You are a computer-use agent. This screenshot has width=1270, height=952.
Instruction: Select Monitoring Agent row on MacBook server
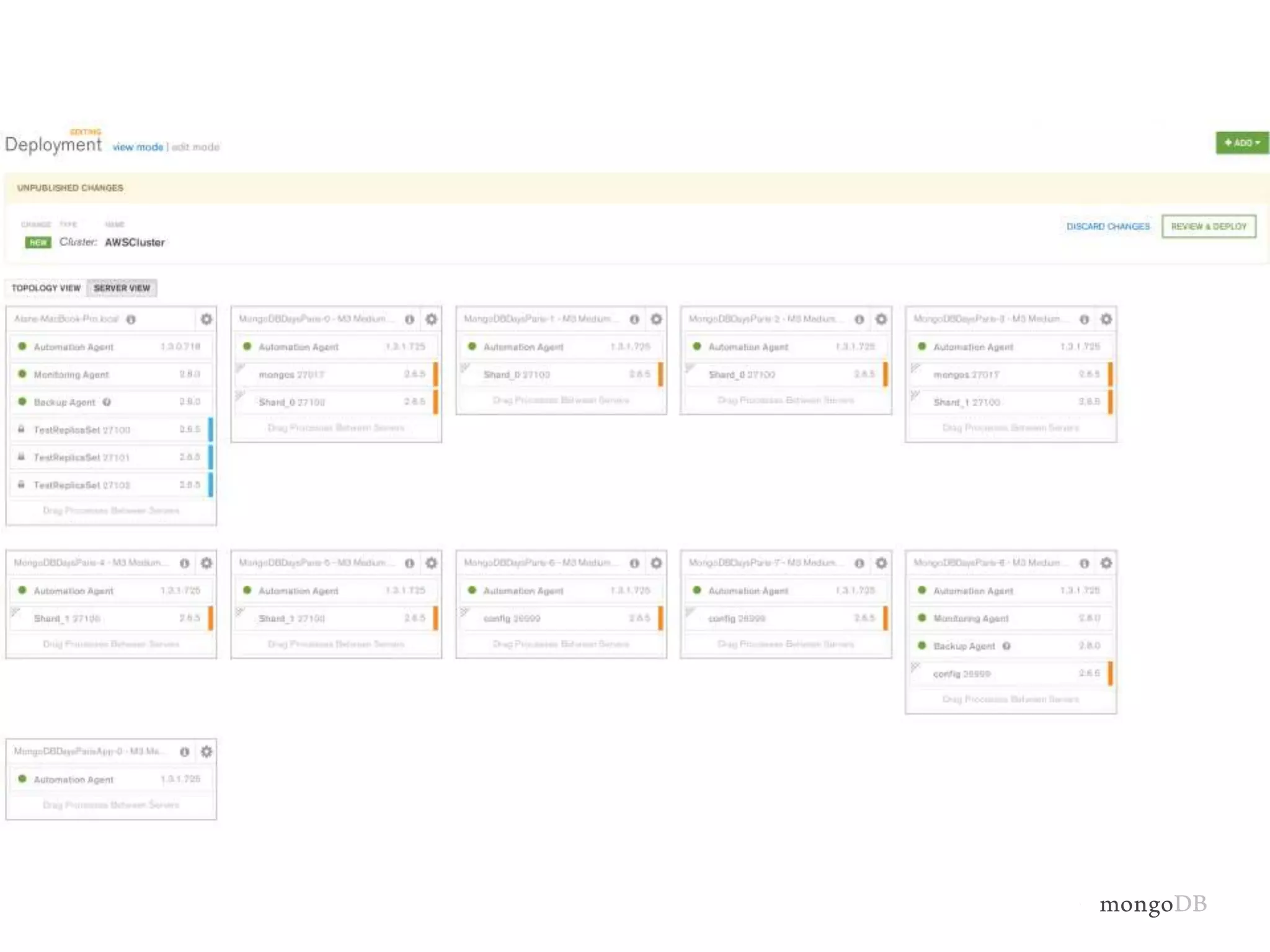coord(112,374)
